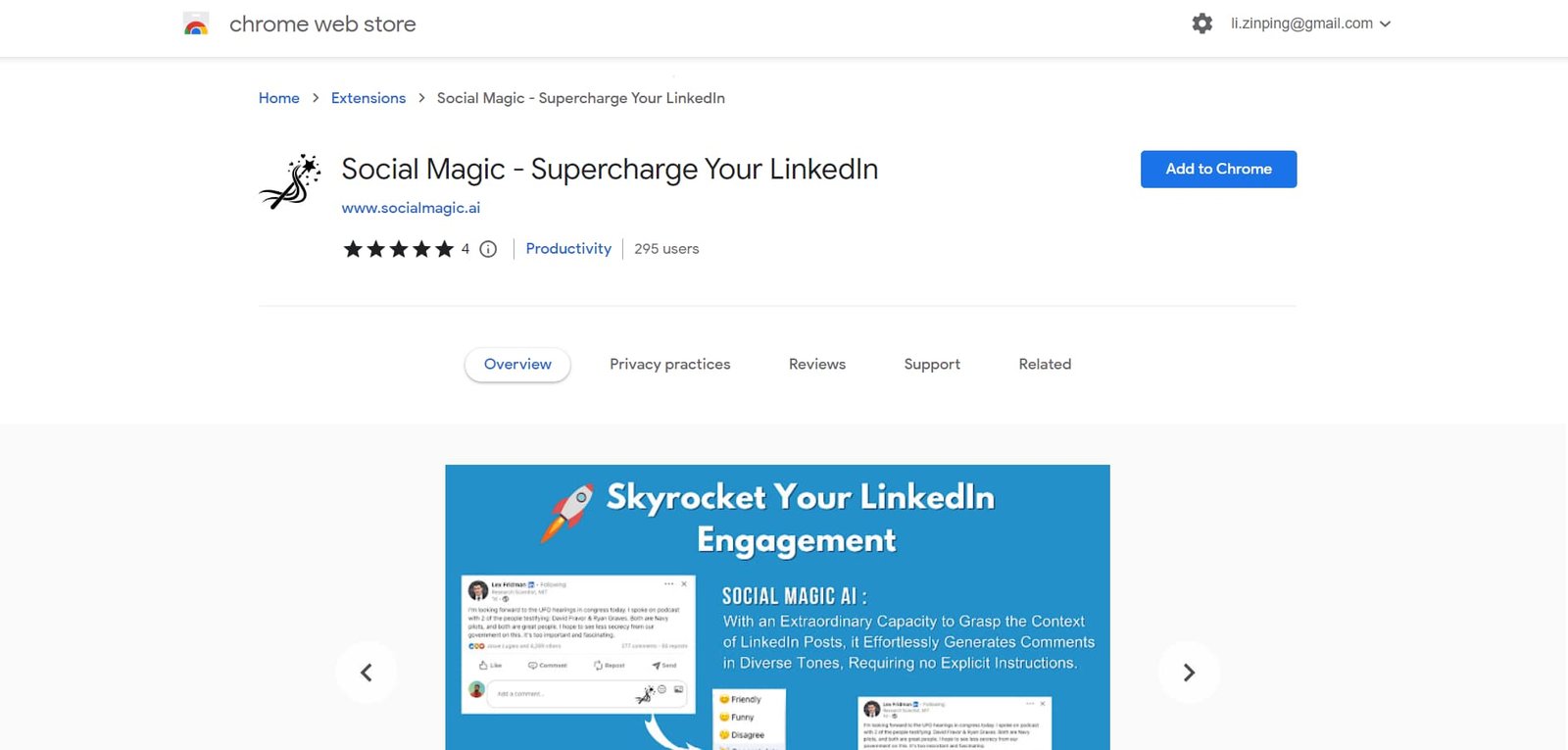Viewport: 1568px width, 750px height.
Task: Click the rating info circle icon
Action: (488, 249)
